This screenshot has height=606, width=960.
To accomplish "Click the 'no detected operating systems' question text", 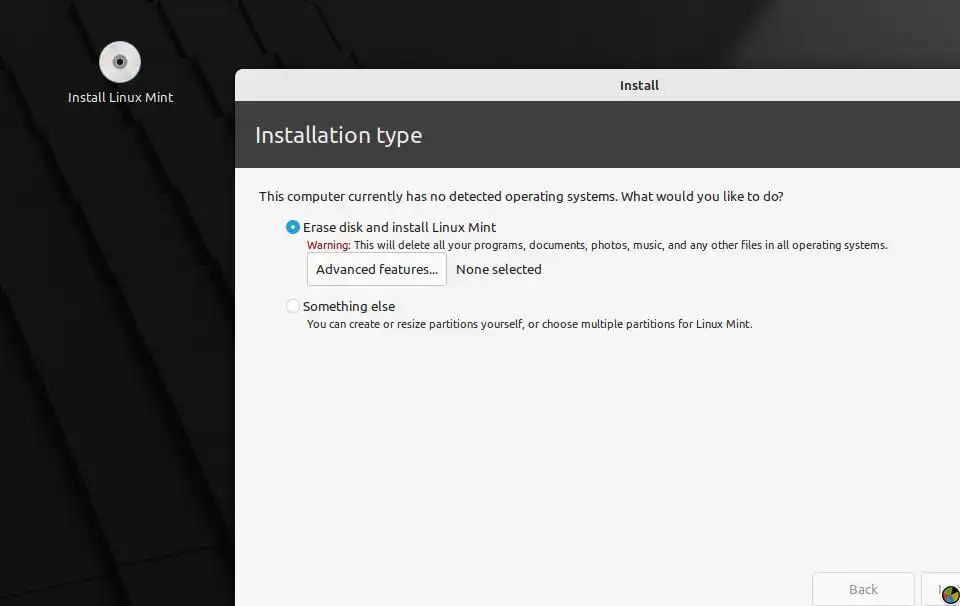I will pos(521,196).
